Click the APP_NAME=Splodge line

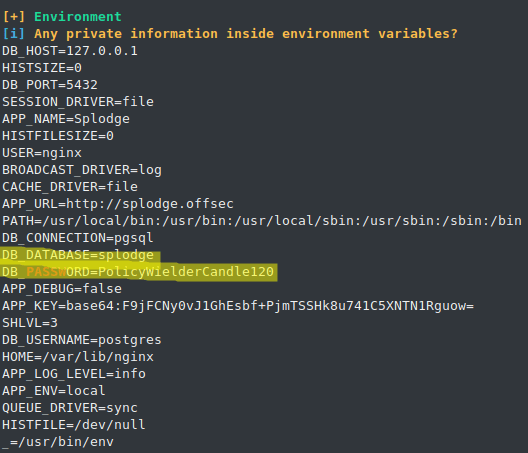click(x=66, y=119)
